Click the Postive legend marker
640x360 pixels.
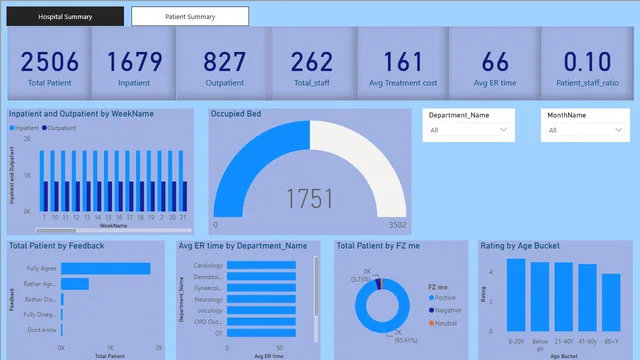431,298
